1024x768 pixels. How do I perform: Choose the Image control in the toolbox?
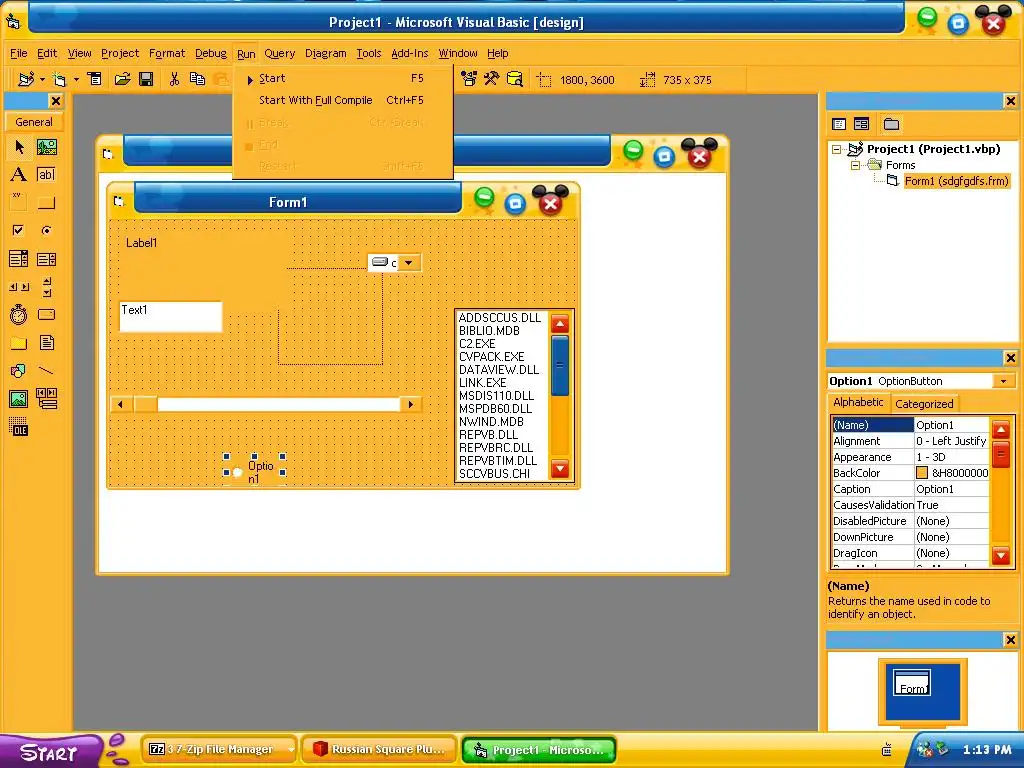(19, 398)
